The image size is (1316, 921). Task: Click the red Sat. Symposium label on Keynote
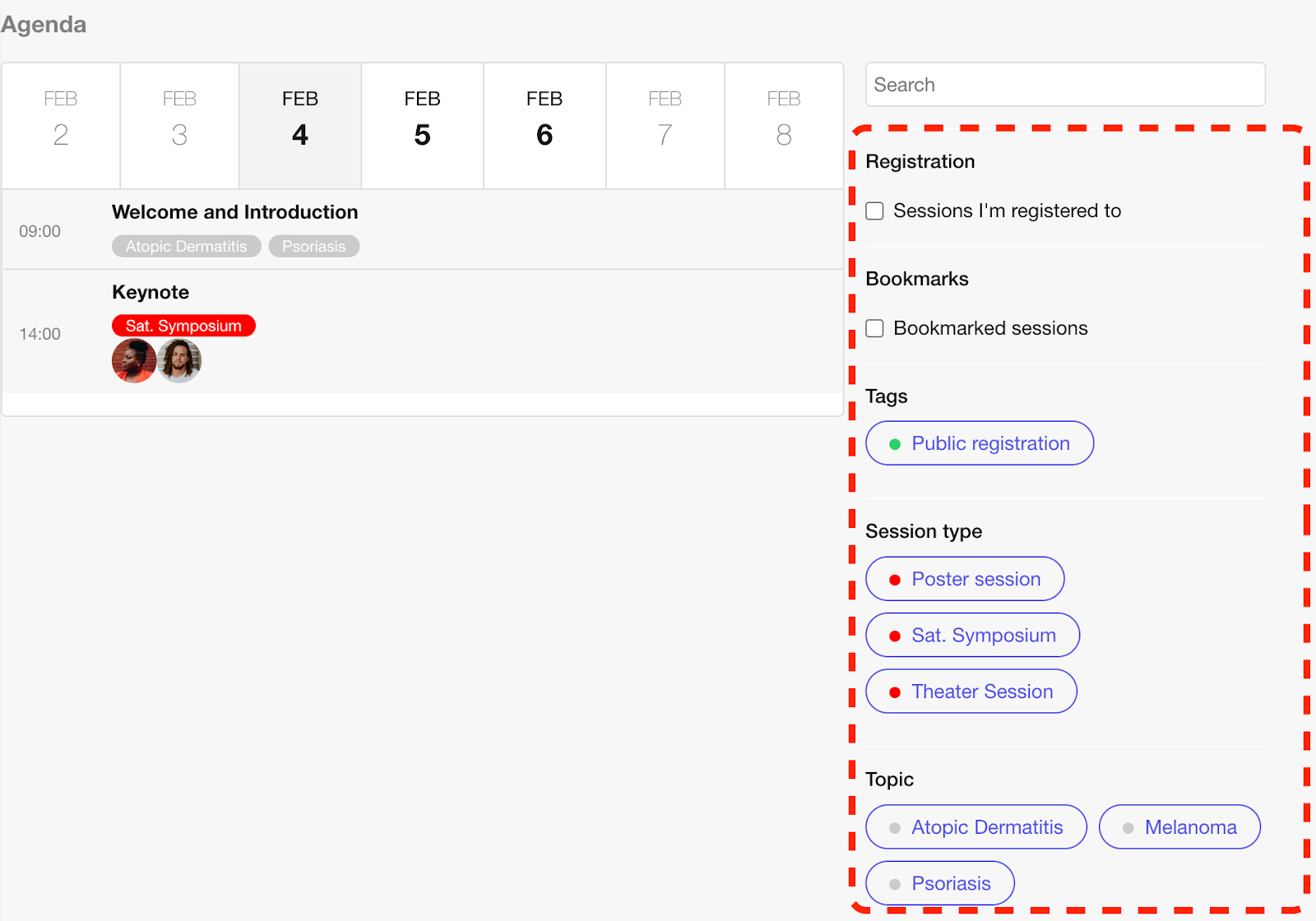coord(183,326)
